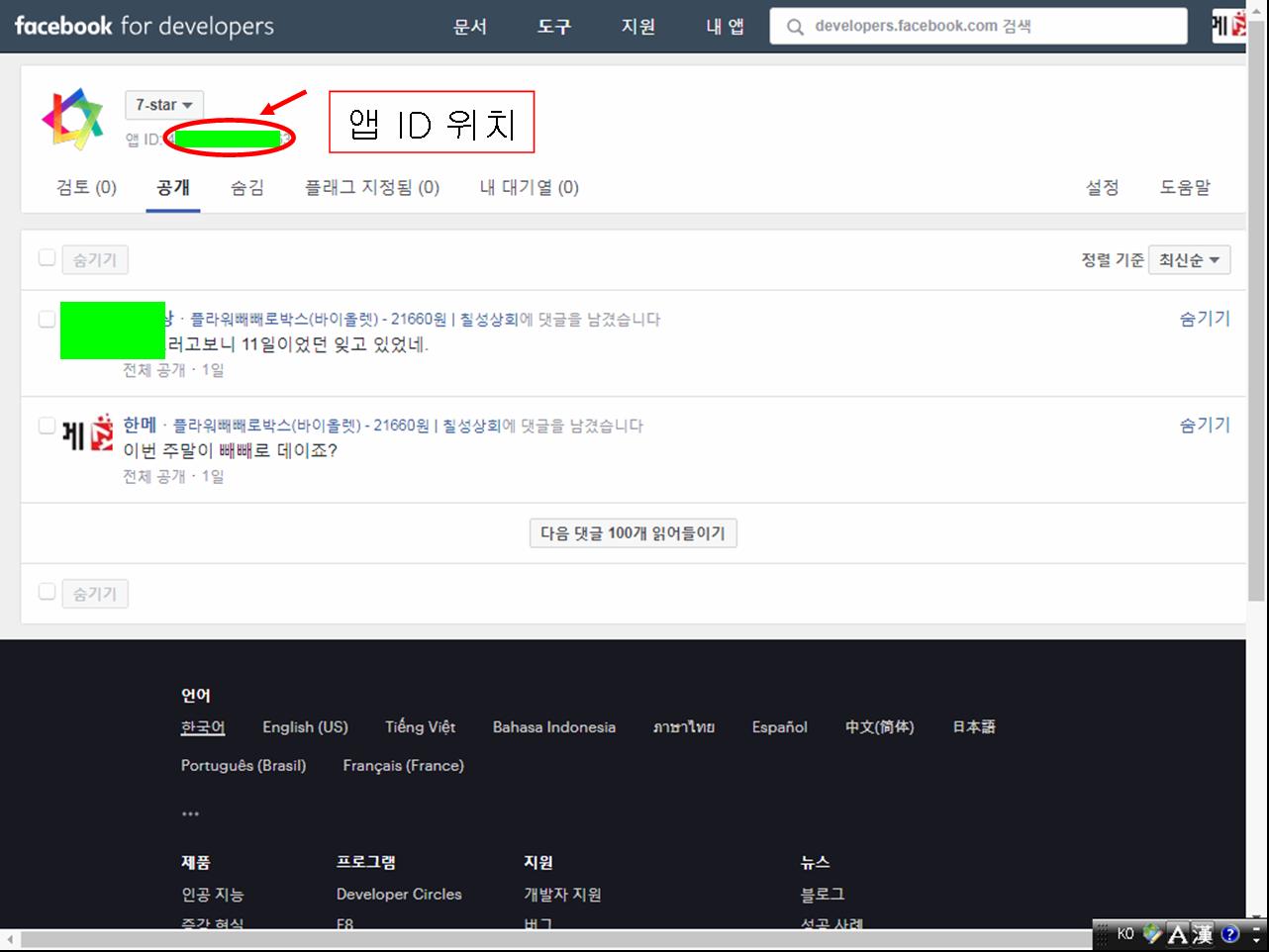Image resolution: width=1269 pixels, height=952 pixels.
Task: Check the top select-all checkbox
Action: tap(47, 258)
